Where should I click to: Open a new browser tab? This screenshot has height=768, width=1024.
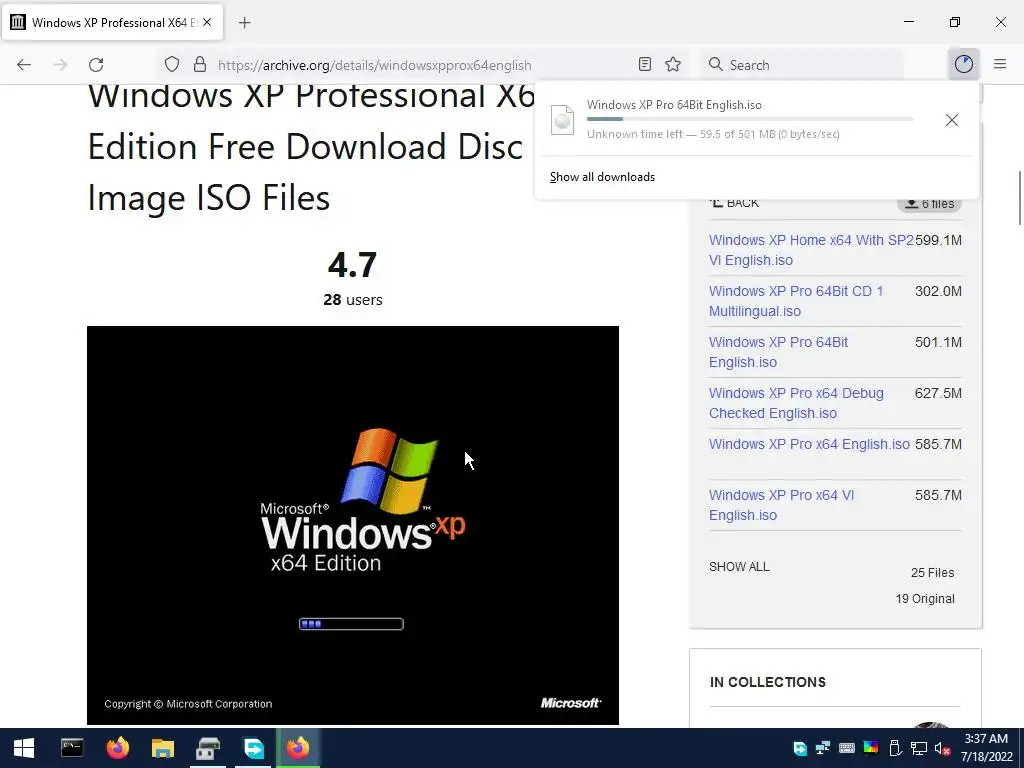point(244,23)
